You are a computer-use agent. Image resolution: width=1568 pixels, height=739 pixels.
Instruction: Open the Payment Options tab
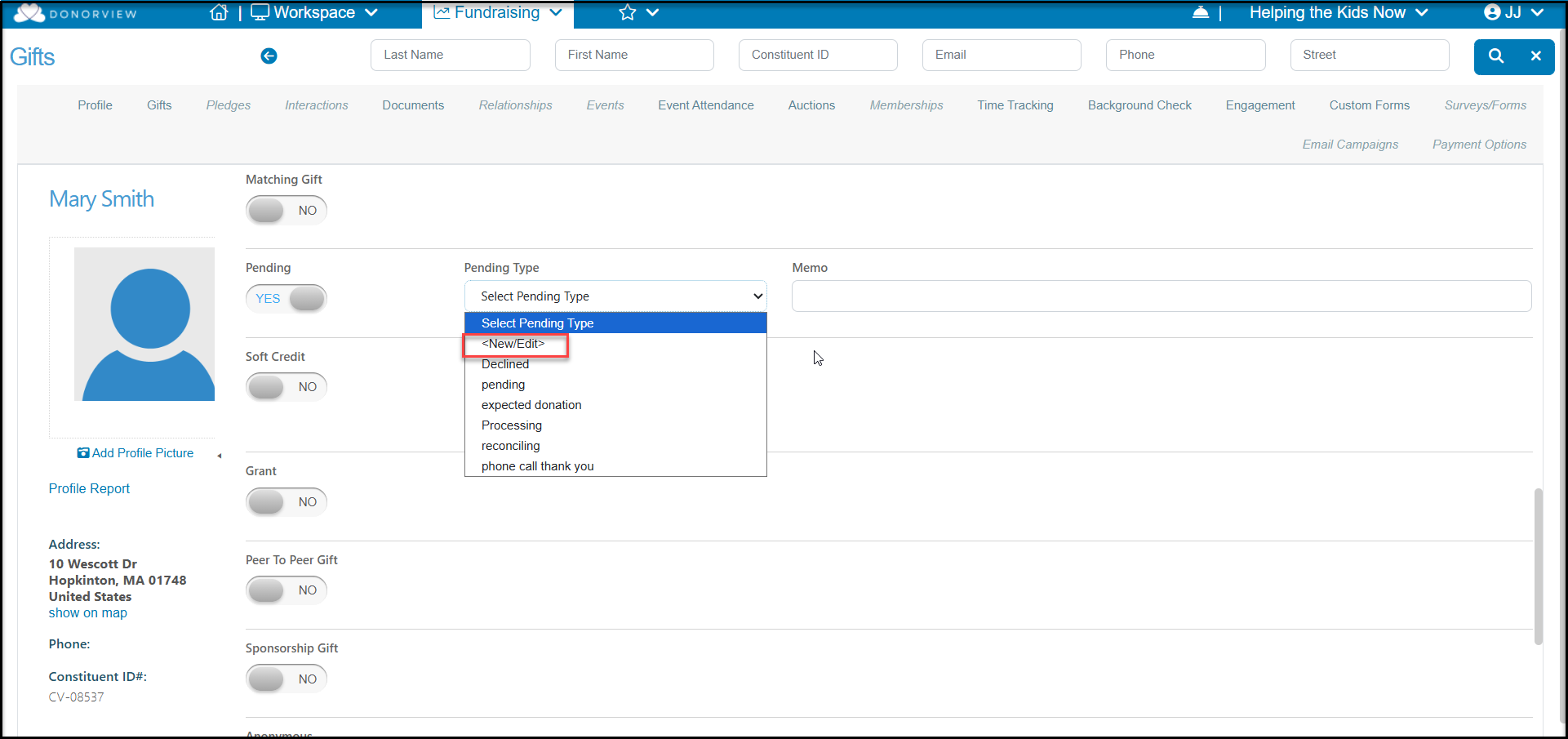click(1479, 145)
